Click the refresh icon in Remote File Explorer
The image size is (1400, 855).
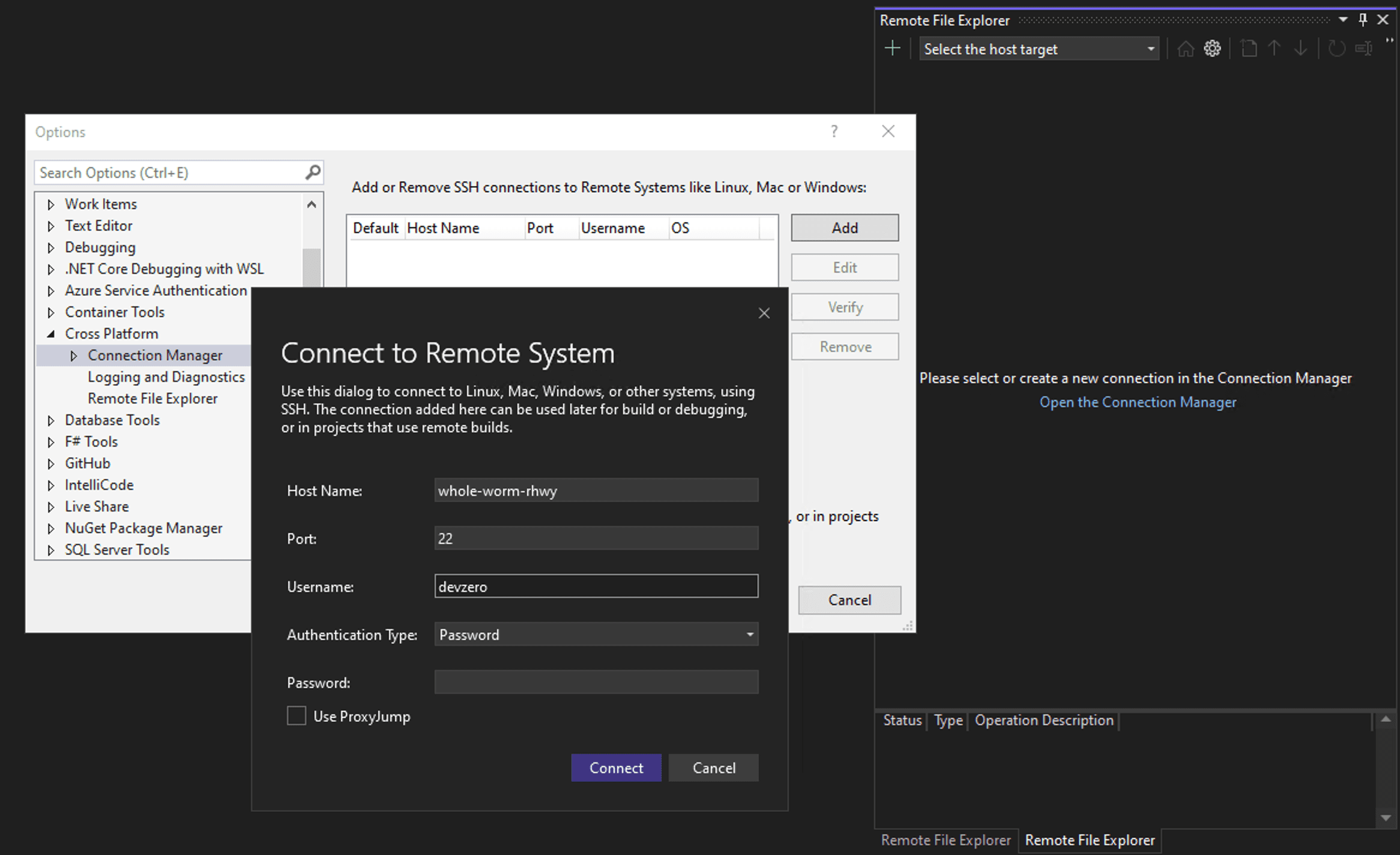pos(1337,49)
